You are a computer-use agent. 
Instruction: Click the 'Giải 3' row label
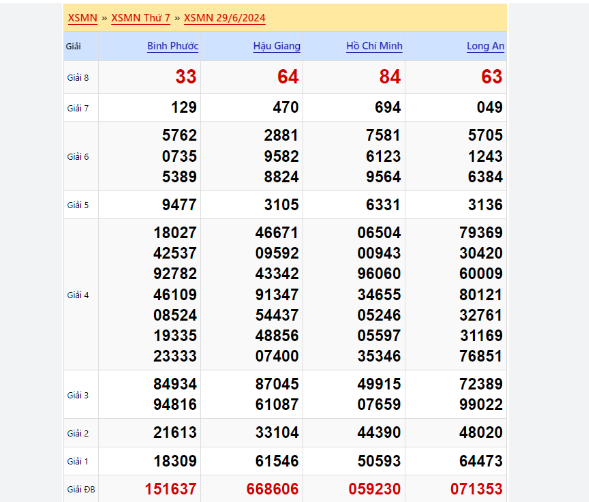78,395
